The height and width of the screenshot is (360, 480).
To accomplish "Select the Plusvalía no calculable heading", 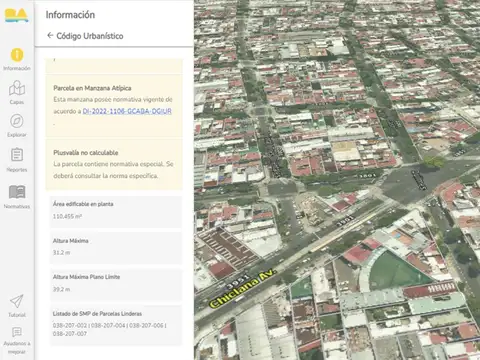I will click(86, 153).
